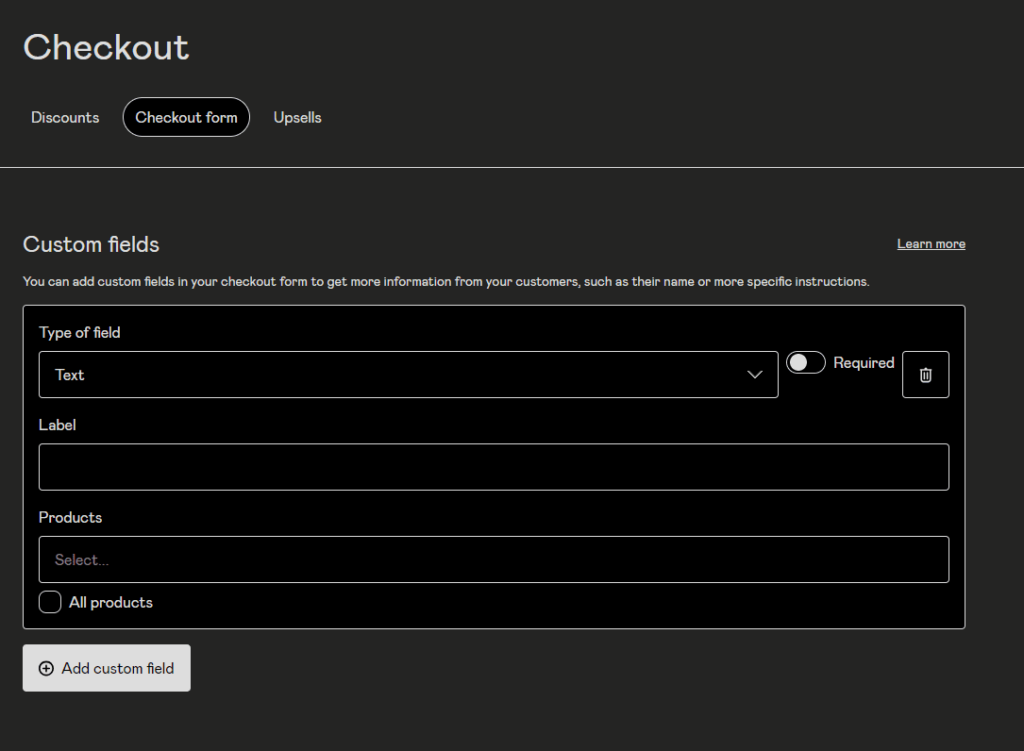Expand the chevron arrow beside Text
This screenshot has height=751, width=1024.
coord(754,375)
